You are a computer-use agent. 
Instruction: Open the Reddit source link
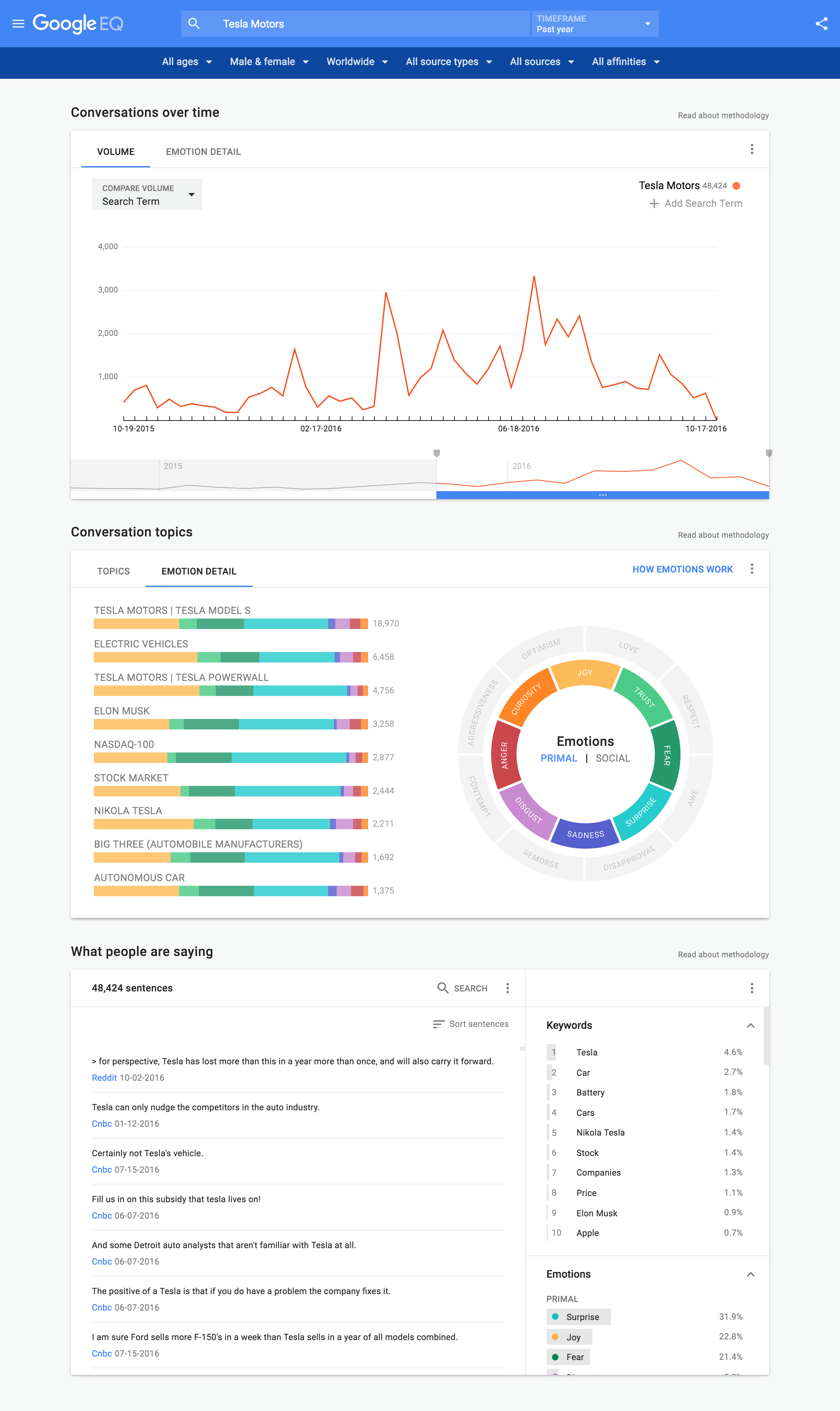pos(104,1077)
